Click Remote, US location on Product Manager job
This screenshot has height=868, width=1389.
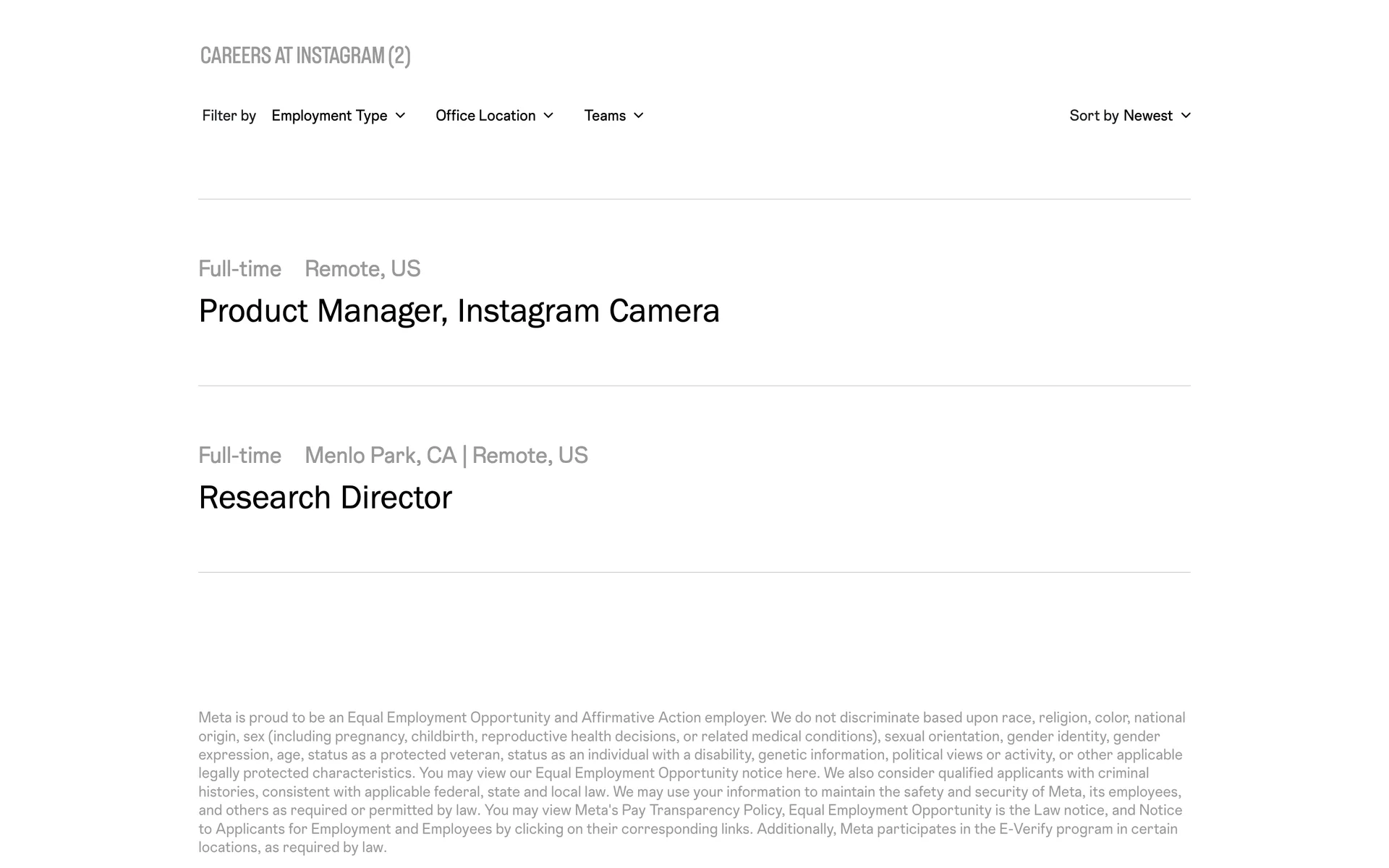tap(362, 269)
